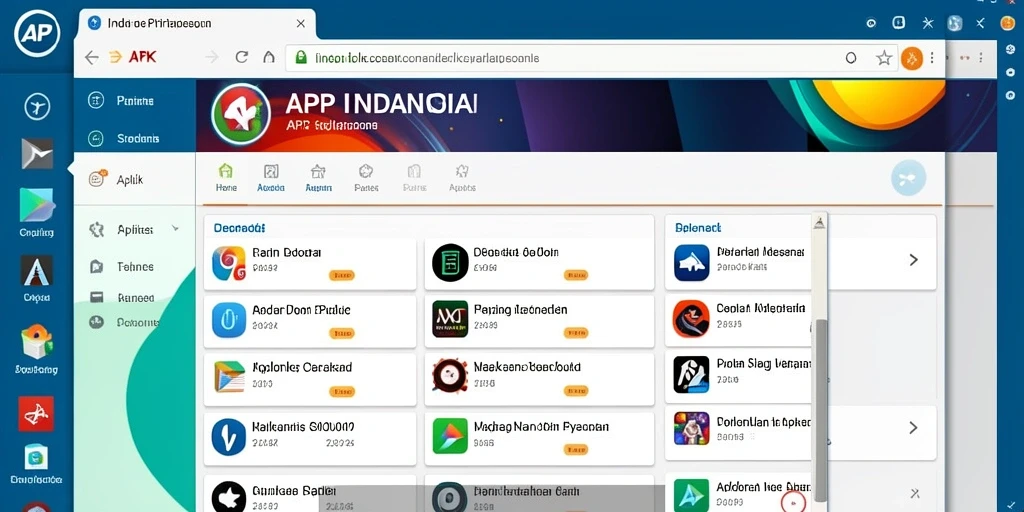Screen dimensions: 1024x512
Task: Expand the Dorlonlian Iapked row chevron
Action: pos(914,428)
